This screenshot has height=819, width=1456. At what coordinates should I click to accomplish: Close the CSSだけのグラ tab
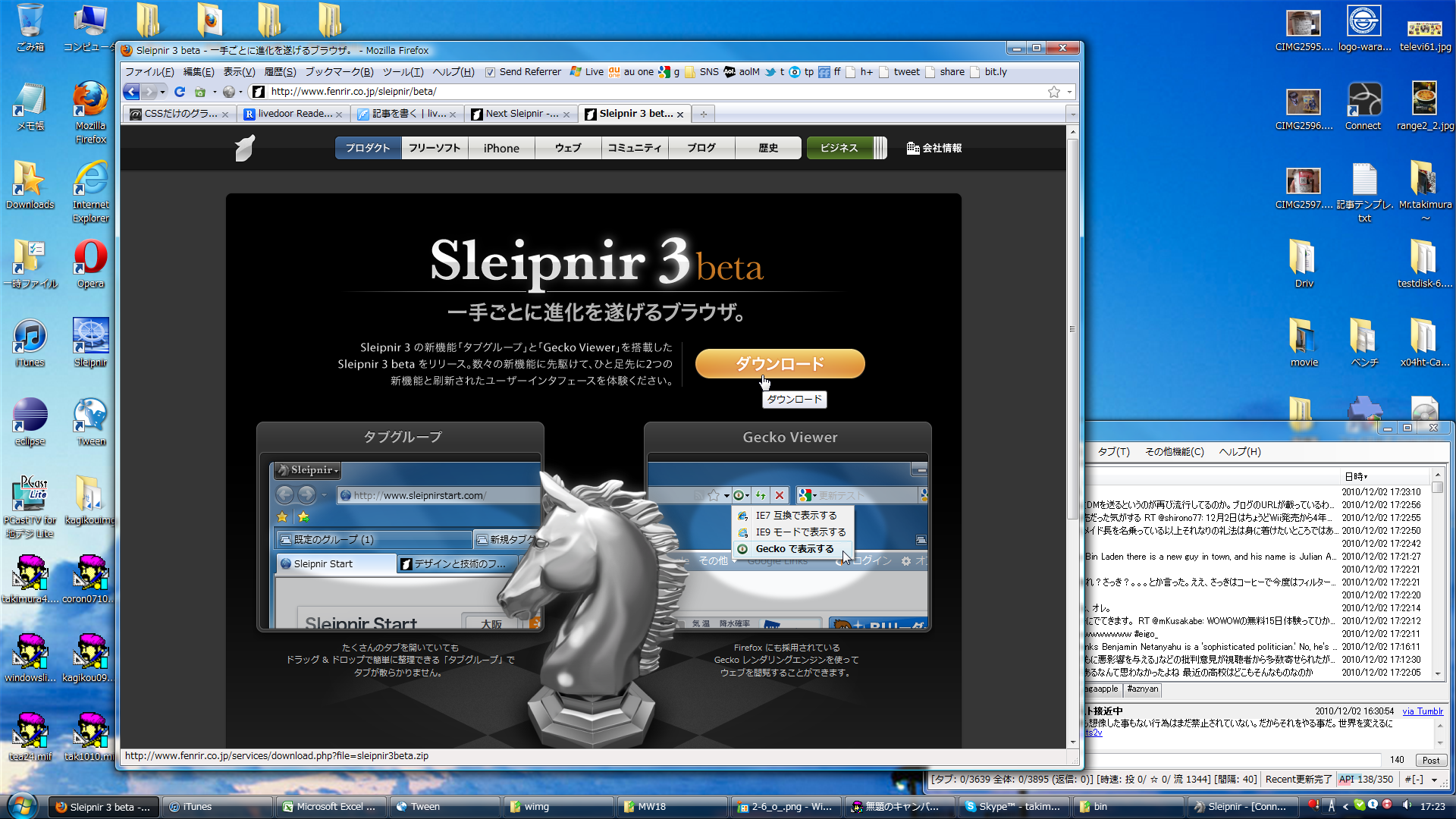[x=225, y=115]
